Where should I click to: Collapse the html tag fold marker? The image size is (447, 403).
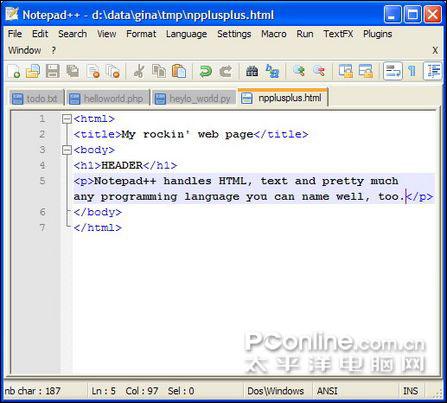[x=67, y=119]
